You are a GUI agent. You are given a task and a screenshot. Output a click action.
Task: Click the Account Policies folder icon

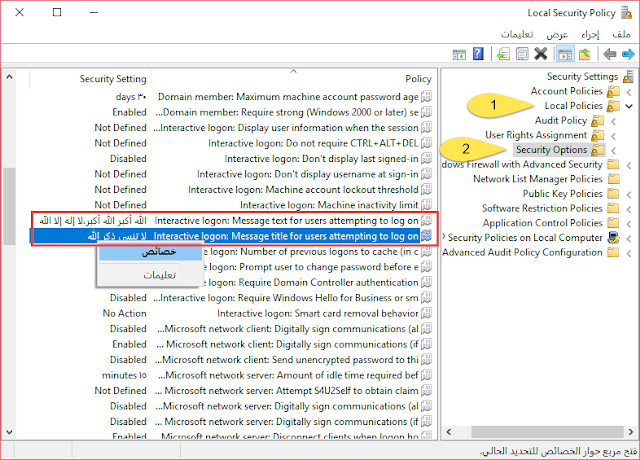click(613, 91)
